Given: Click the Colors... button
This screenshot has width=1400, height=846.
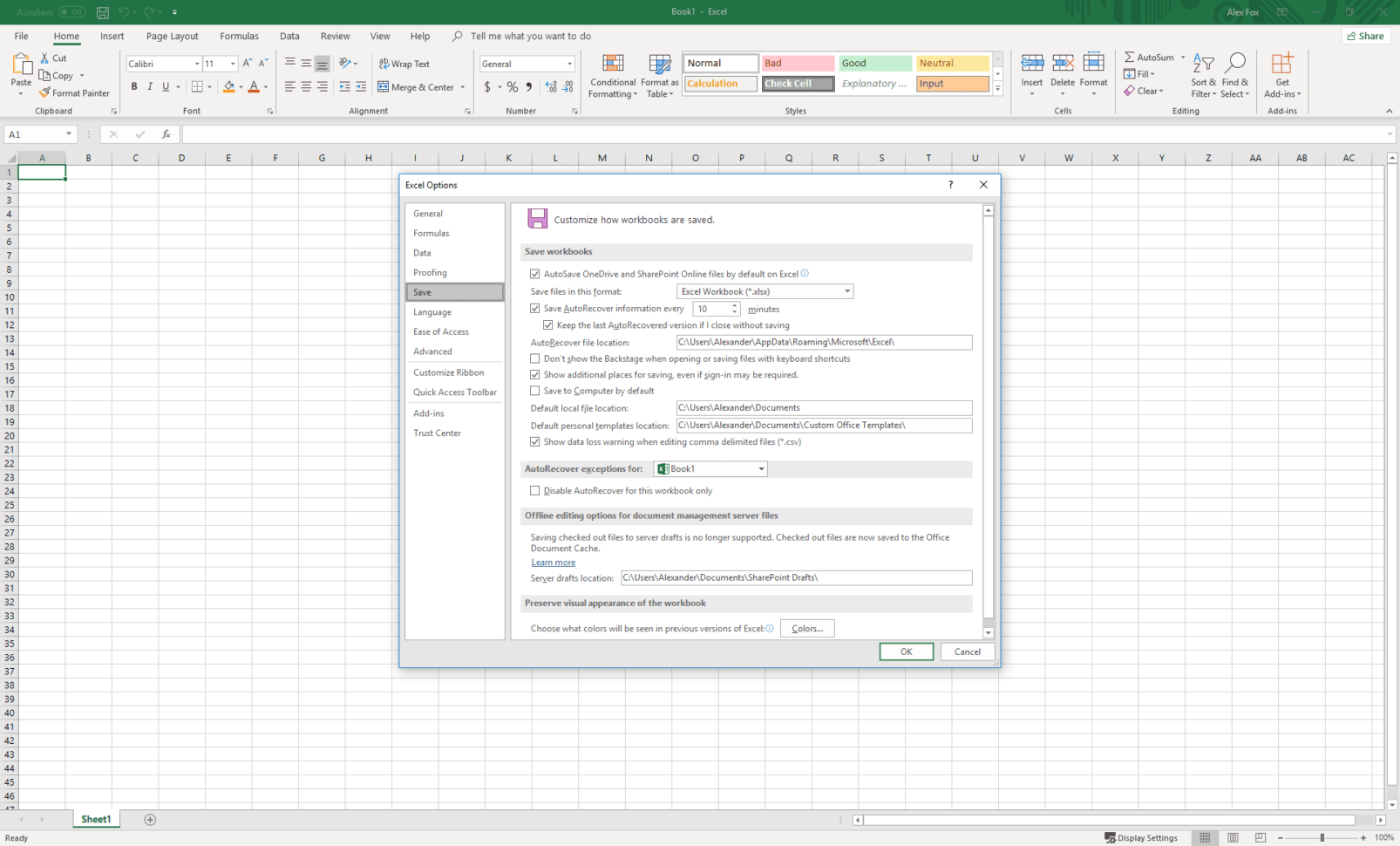Looking at the screenshot, I should [806, 629].
